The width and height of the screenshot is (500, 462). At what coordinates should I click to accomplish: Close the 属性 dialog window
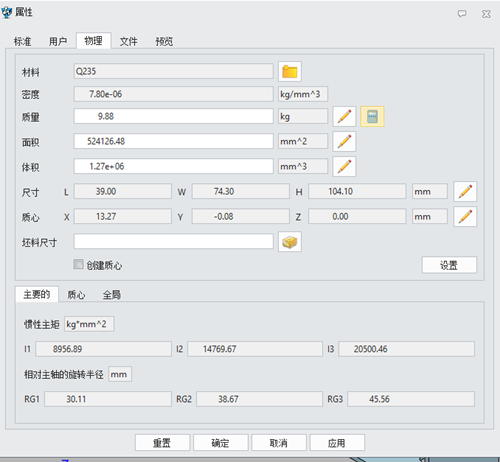pos(486,14)
